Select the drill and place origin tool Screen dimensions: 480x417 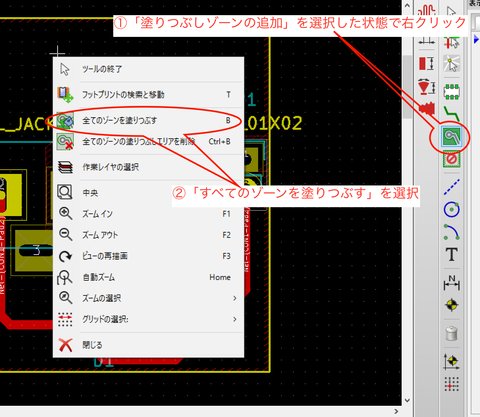click(x=452, y=362)
